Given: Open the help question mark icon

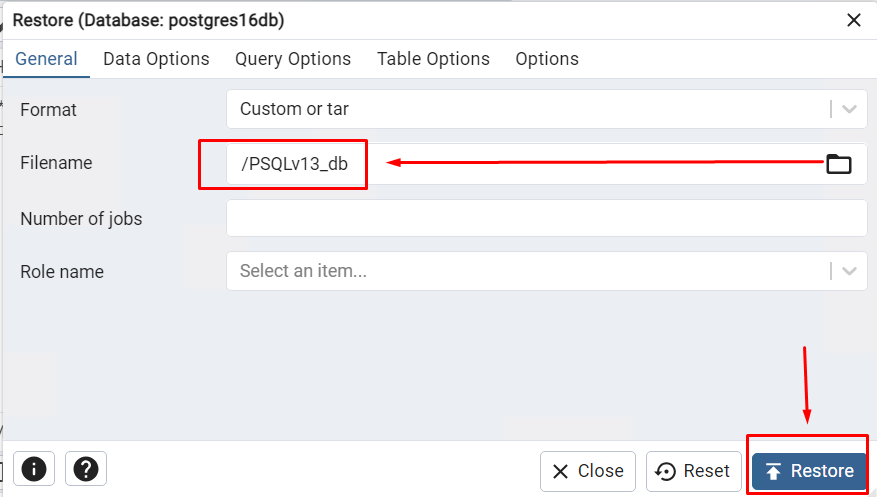Looking at the screenshot, I should (x=86, y=468).
